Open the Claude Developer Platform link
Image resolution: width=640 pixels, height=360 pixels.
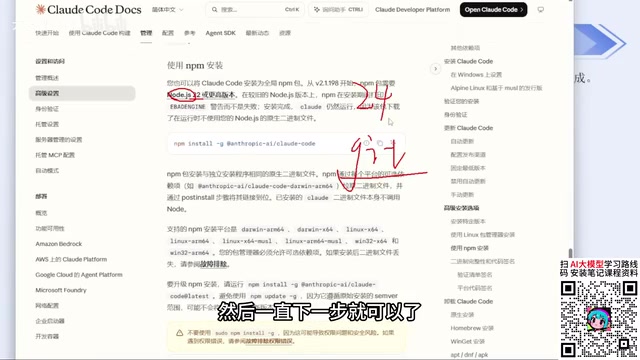click(x=412, y=9)
